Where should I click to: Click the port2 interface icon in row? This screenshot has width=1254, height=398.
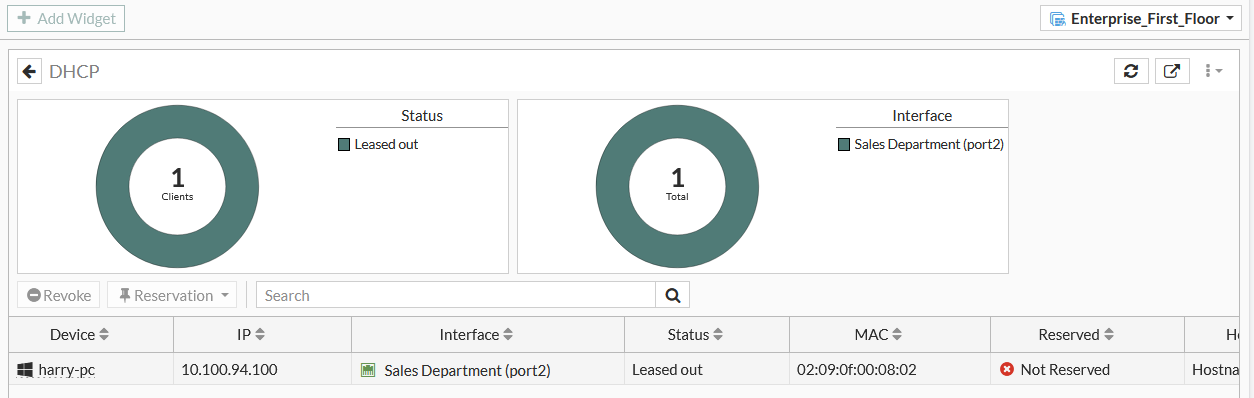pos(368,370)
